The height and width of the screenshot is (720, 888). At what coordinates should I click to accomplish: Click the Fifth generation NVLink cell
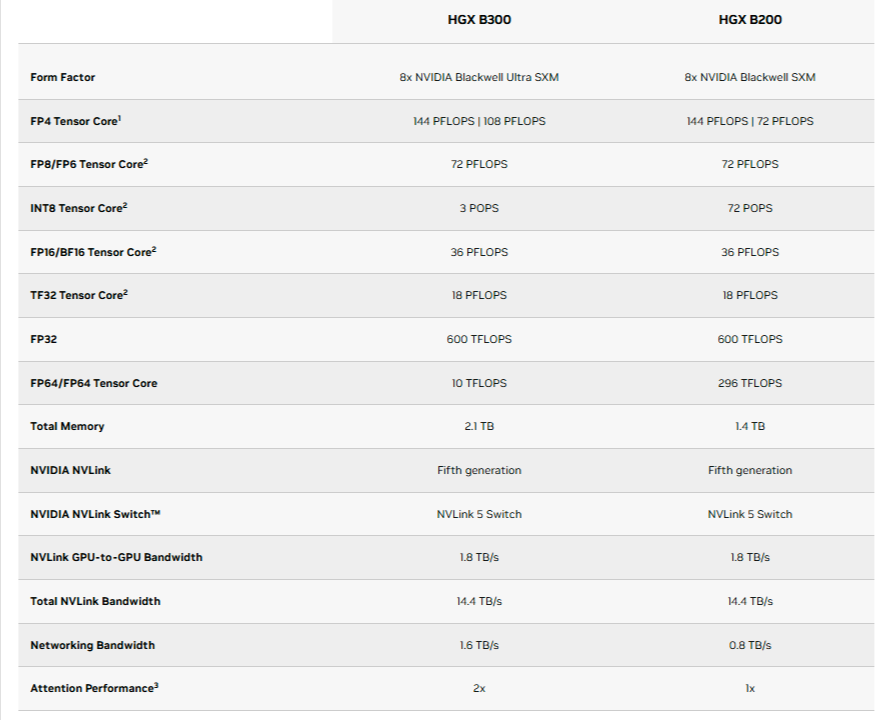tap(478, 470)
